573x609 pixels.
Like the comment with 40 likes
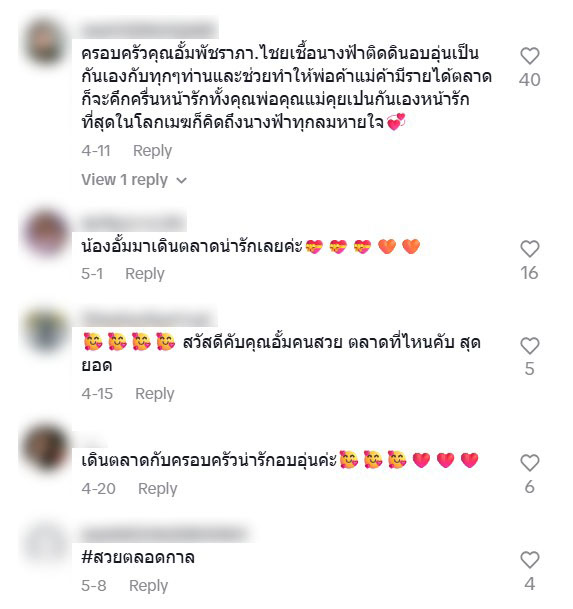(x=530, y=56)
